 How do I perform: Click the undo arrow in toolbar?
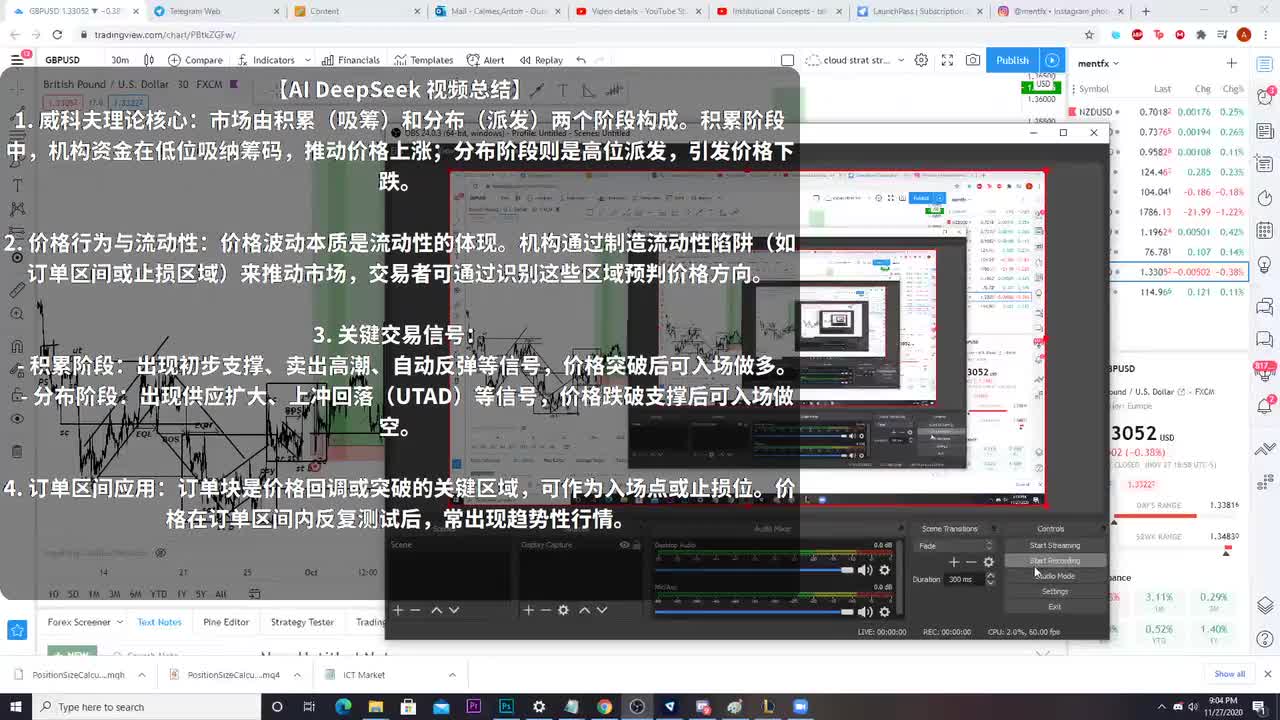click(x=581, y=60)
